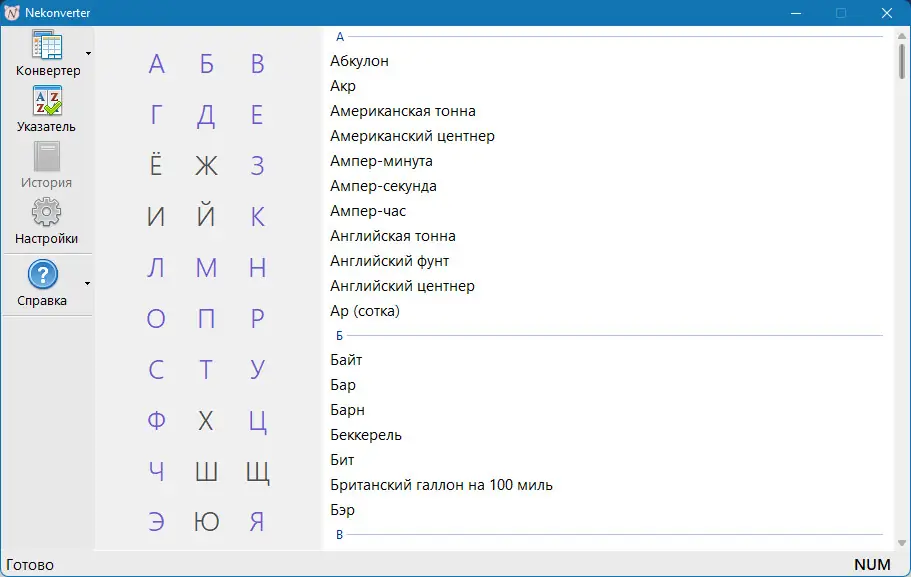
Task: Open the Байт unit entry
Action: 348,359
